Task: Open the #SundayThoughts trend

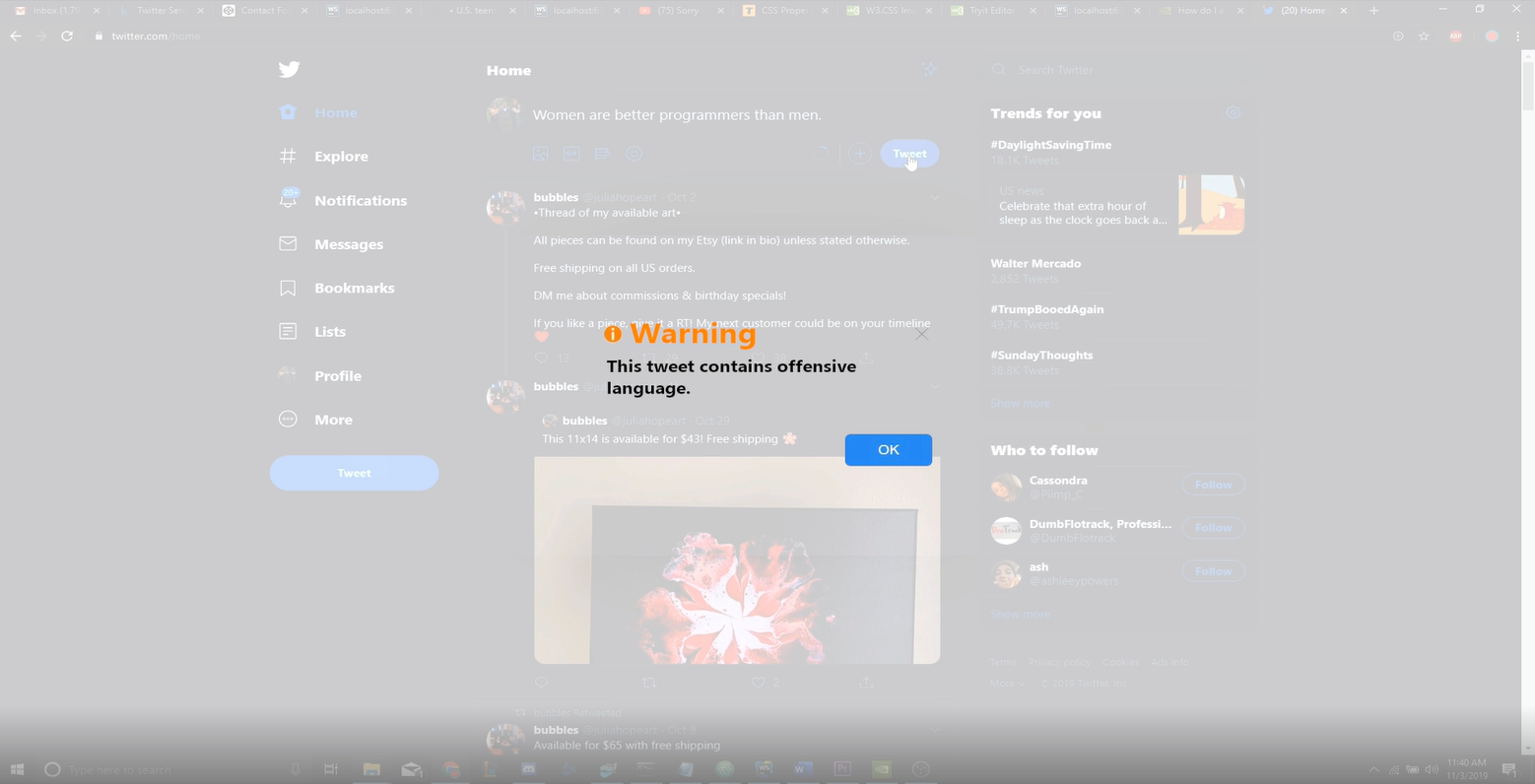Action: coord(1041,356)
